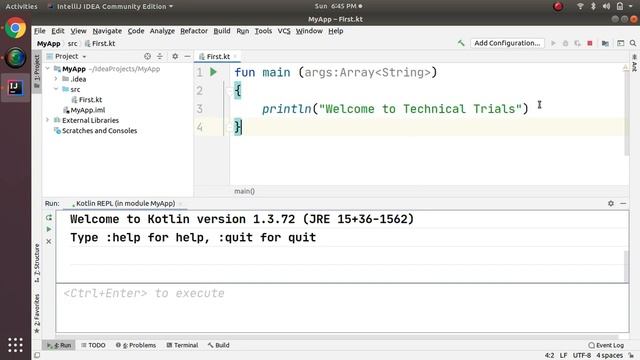Viewport: 640px width, 360px height.
Task: Fold the main function at line 2
Action: click(x=229, y=91)
